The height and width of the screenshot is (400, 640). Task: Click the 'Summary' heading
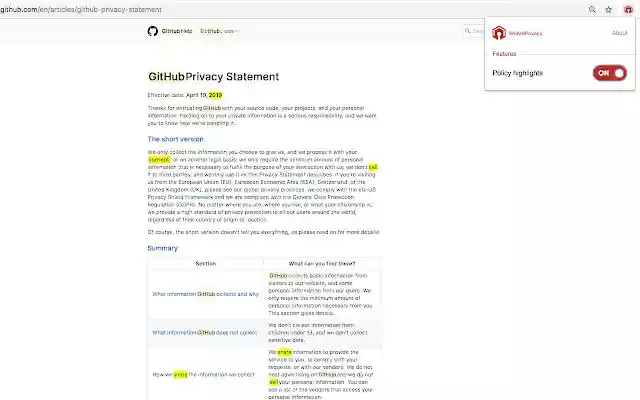pyautogui.click(x=162, y=248)
